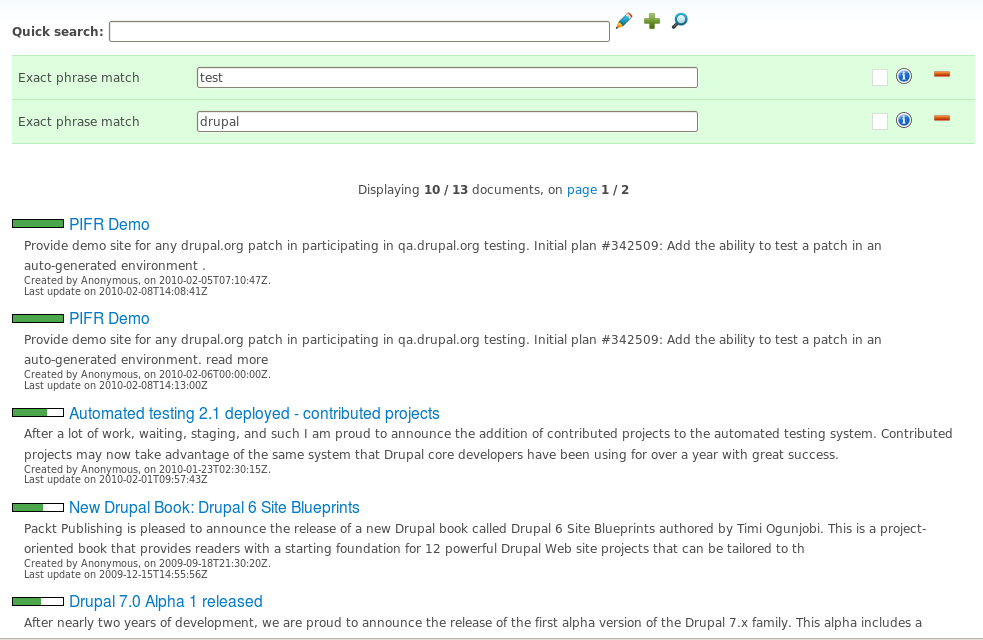The height and width of the screenshot is (640, 983).
Task: Open 'New Drupal Book: Drupal 6 Site Blueprints'
Action: click(x=213, y=507)
